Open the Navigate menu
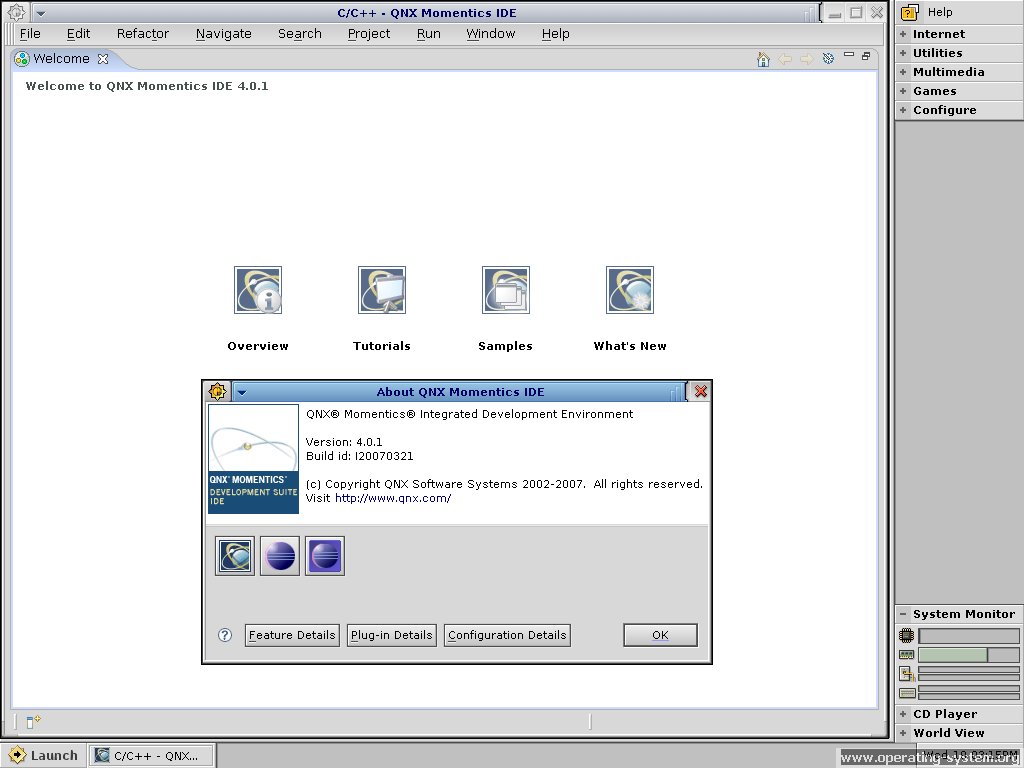 pyautogui.click(x=223, y=34)
